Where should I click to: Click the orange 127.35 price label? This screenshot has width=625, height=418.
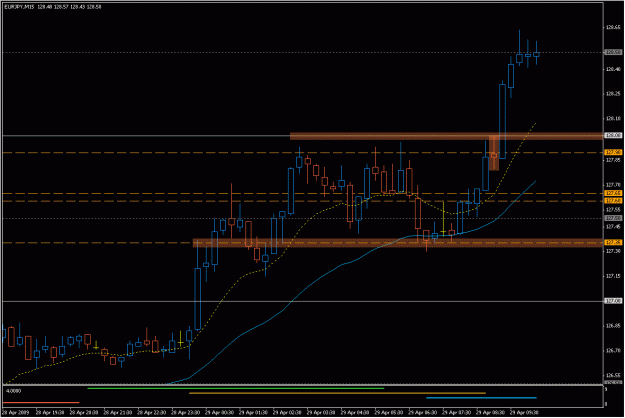click(613, 242)
